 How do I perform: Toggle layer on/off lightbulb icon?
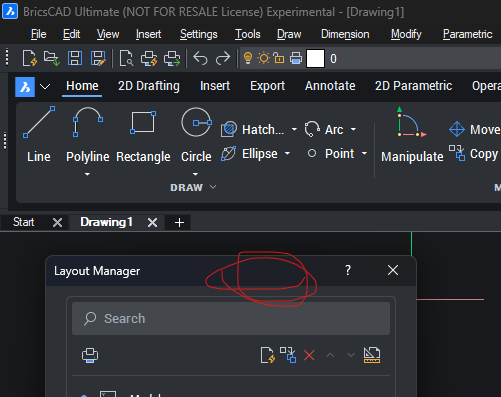coord(248,58)
